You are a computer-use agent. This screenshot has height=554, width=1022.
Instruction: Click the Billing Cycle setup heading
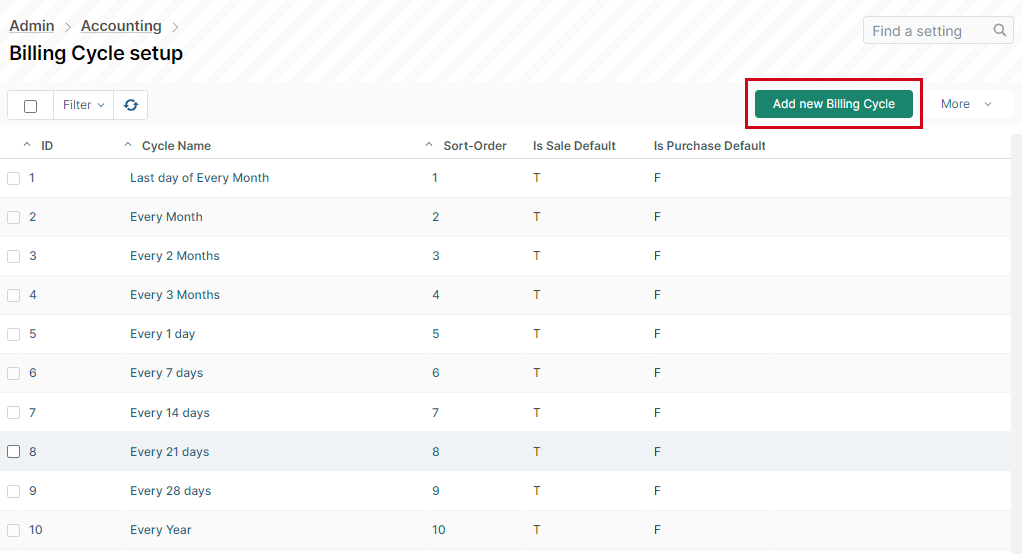coord(96,53)
